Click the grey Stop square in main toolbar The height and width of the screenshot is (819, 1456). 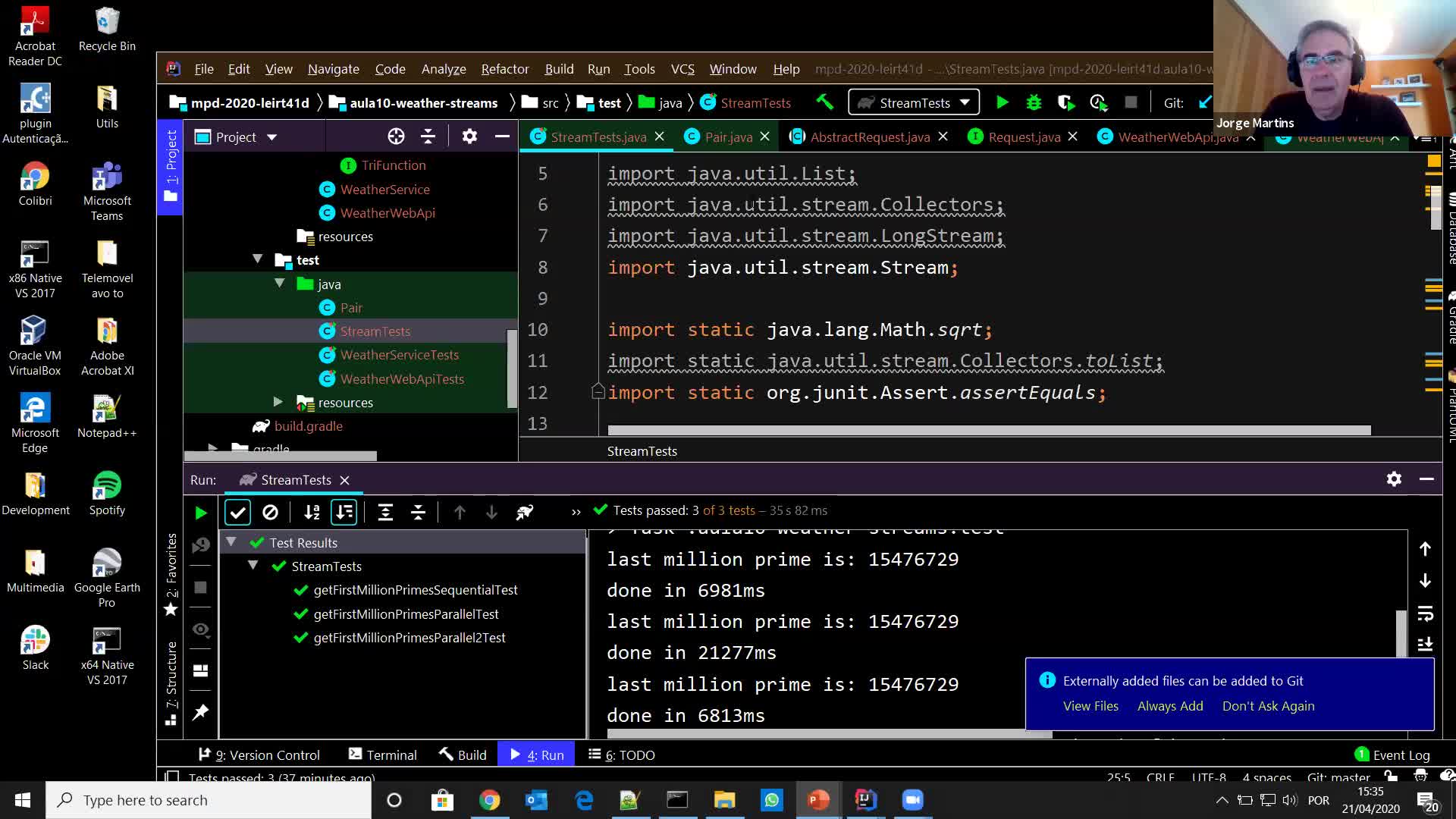coord(1131,102)
